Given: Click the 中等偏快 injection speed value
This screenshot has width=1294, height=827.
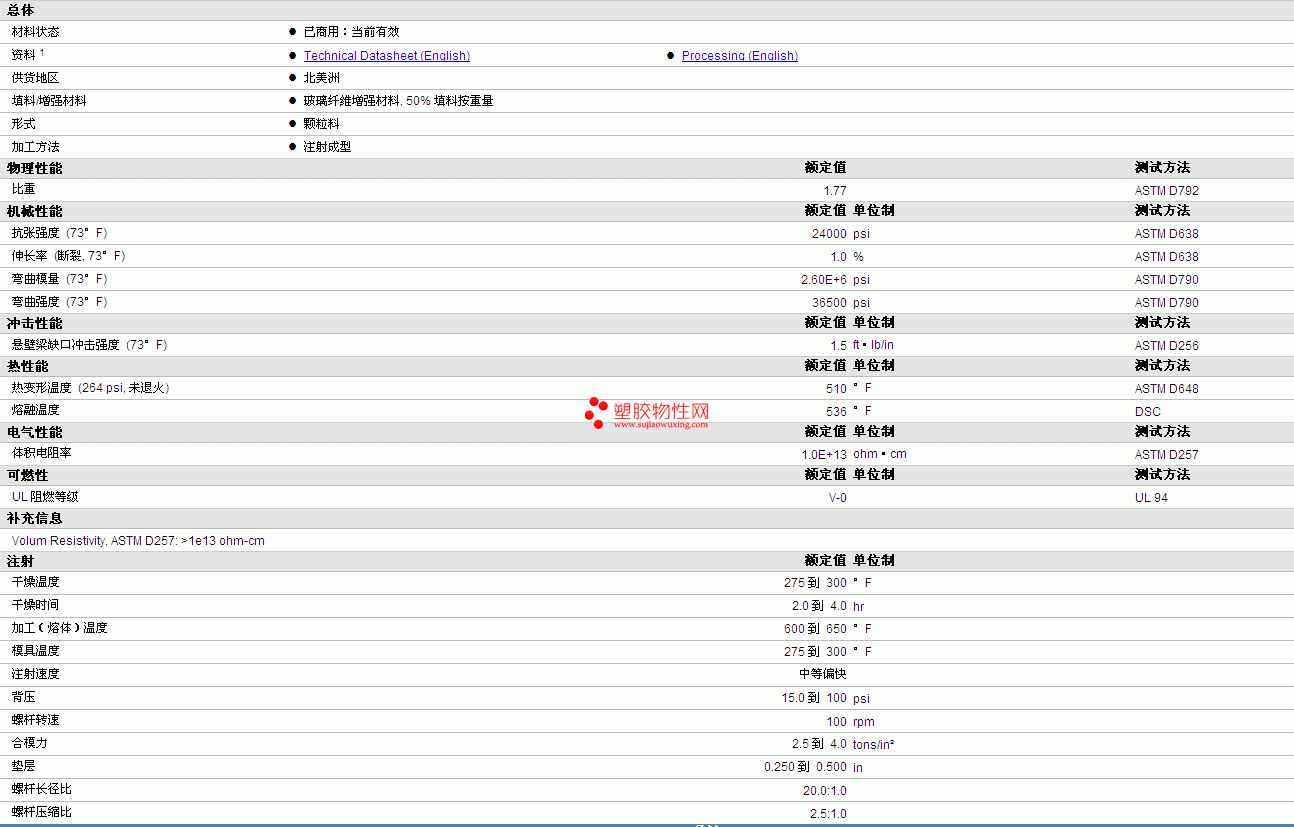Looking at the screenshot, I should pos(823,674).
